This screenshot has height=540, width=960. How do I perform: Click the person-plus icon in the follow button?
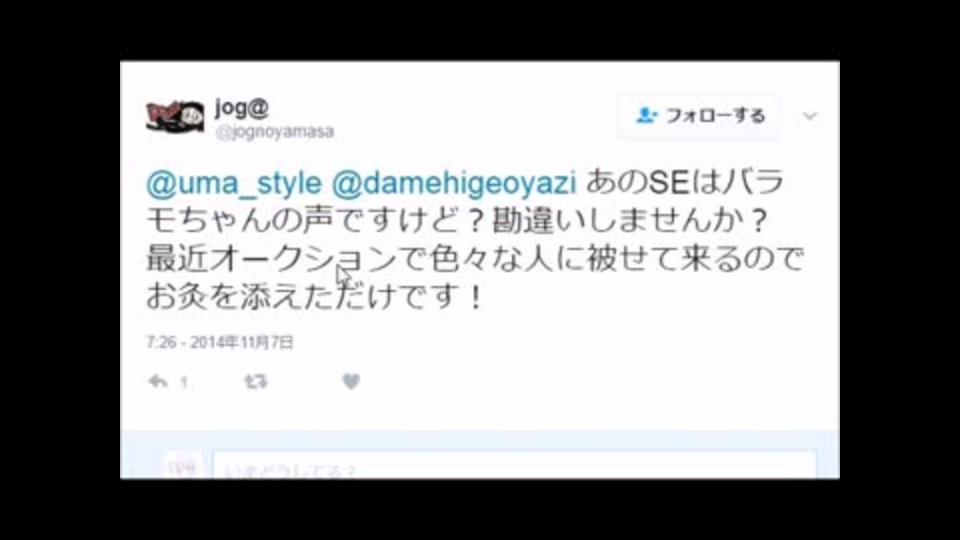coord(647,115)
